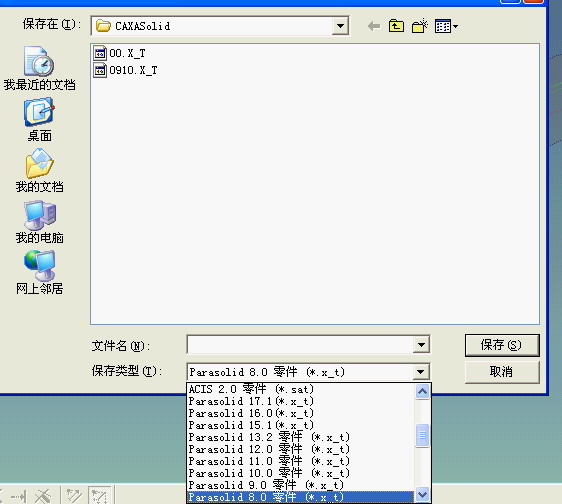Choose Parasolid 12.0 零件 (*.x_t) type
This screenshot has width=562, height=504.
pyautogui.click(x=300, y=449)
